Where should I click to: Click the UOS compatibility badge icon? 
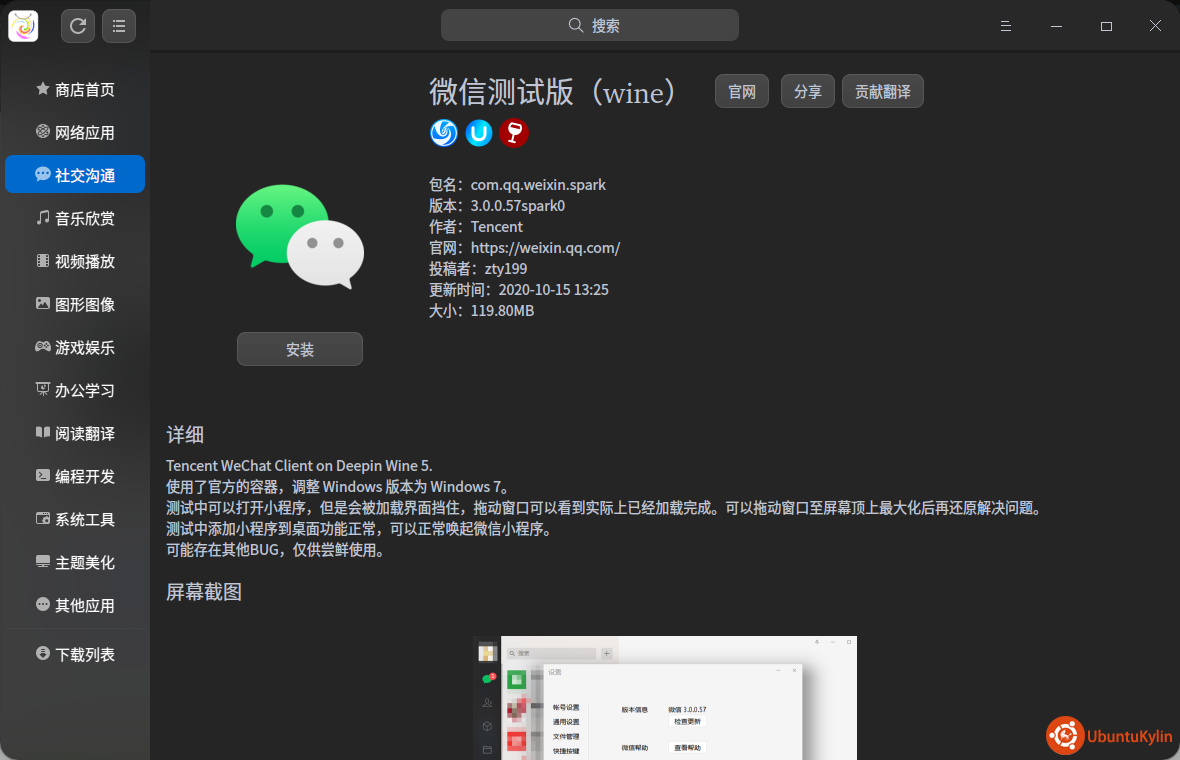pos(479,132)
